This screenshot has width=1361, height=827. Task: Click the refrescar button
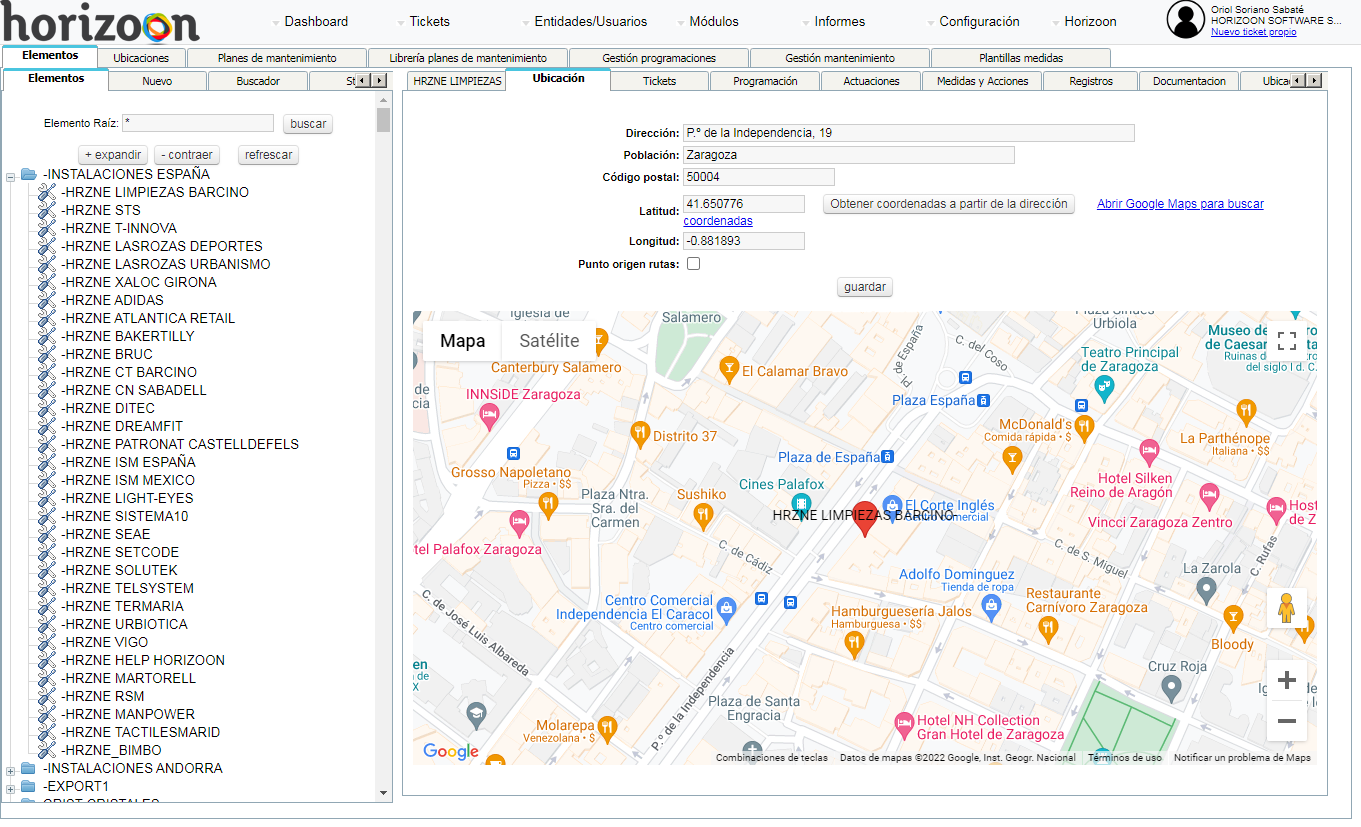269,155
